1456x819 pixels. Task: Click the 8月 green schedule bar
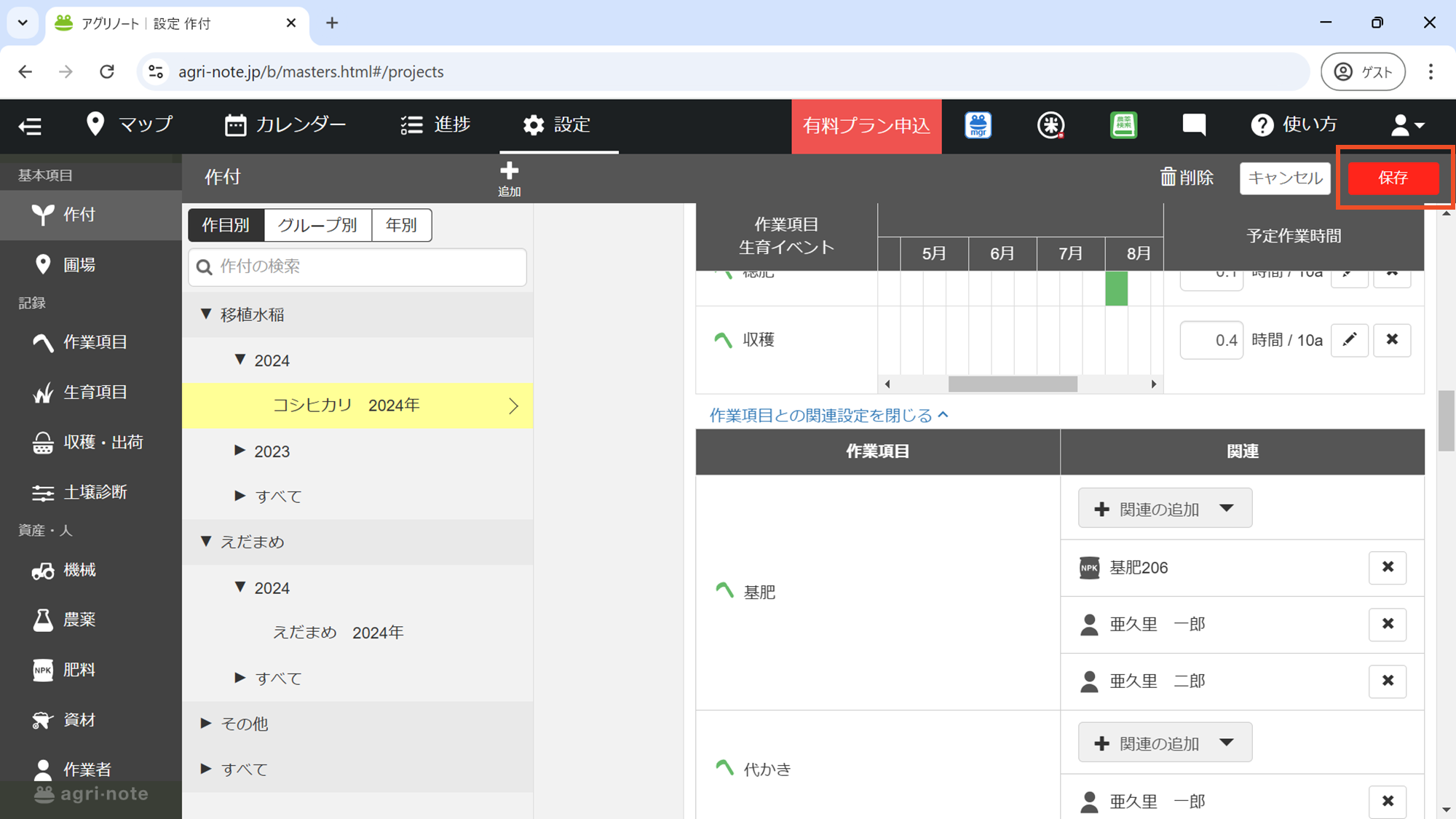tap(1117, 288)
